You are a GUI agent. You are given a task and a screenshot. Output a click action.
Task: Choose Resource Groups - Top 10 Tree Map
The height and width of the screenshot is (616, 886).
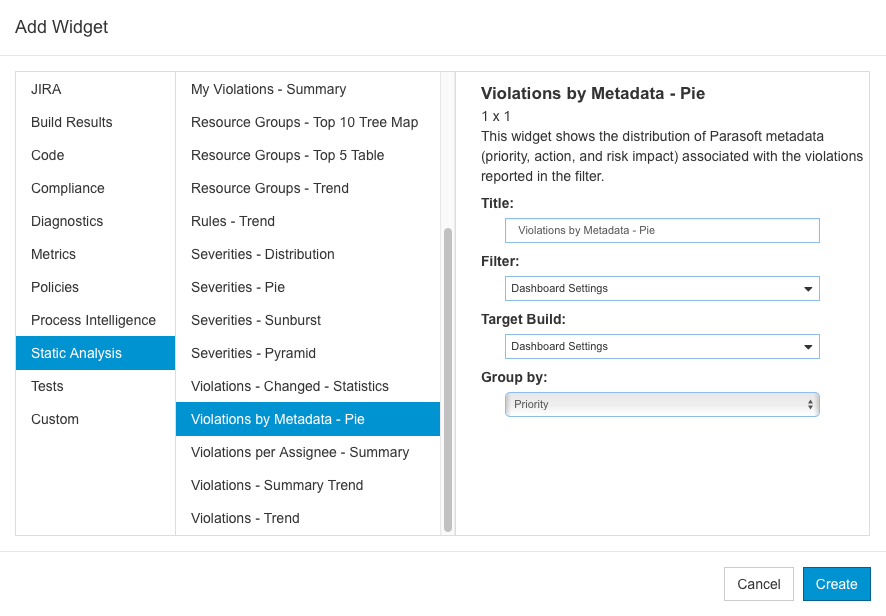tap(308, 122)
